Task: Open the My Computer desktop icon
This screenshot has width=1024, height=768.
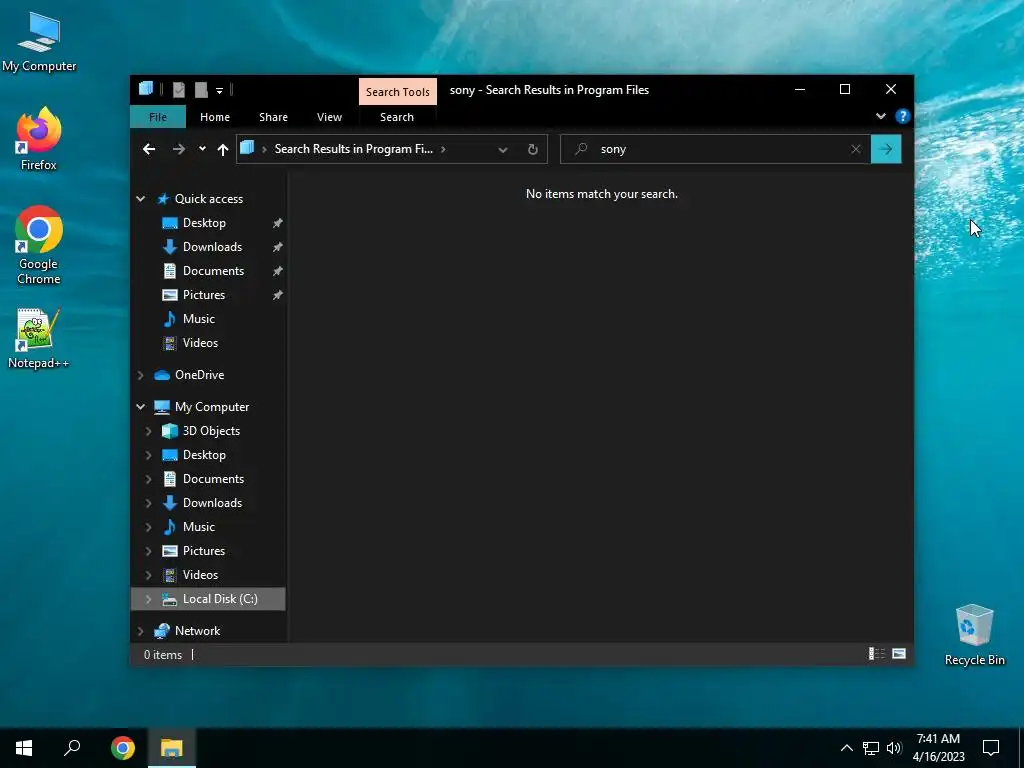Action: [x=39, y=42]
